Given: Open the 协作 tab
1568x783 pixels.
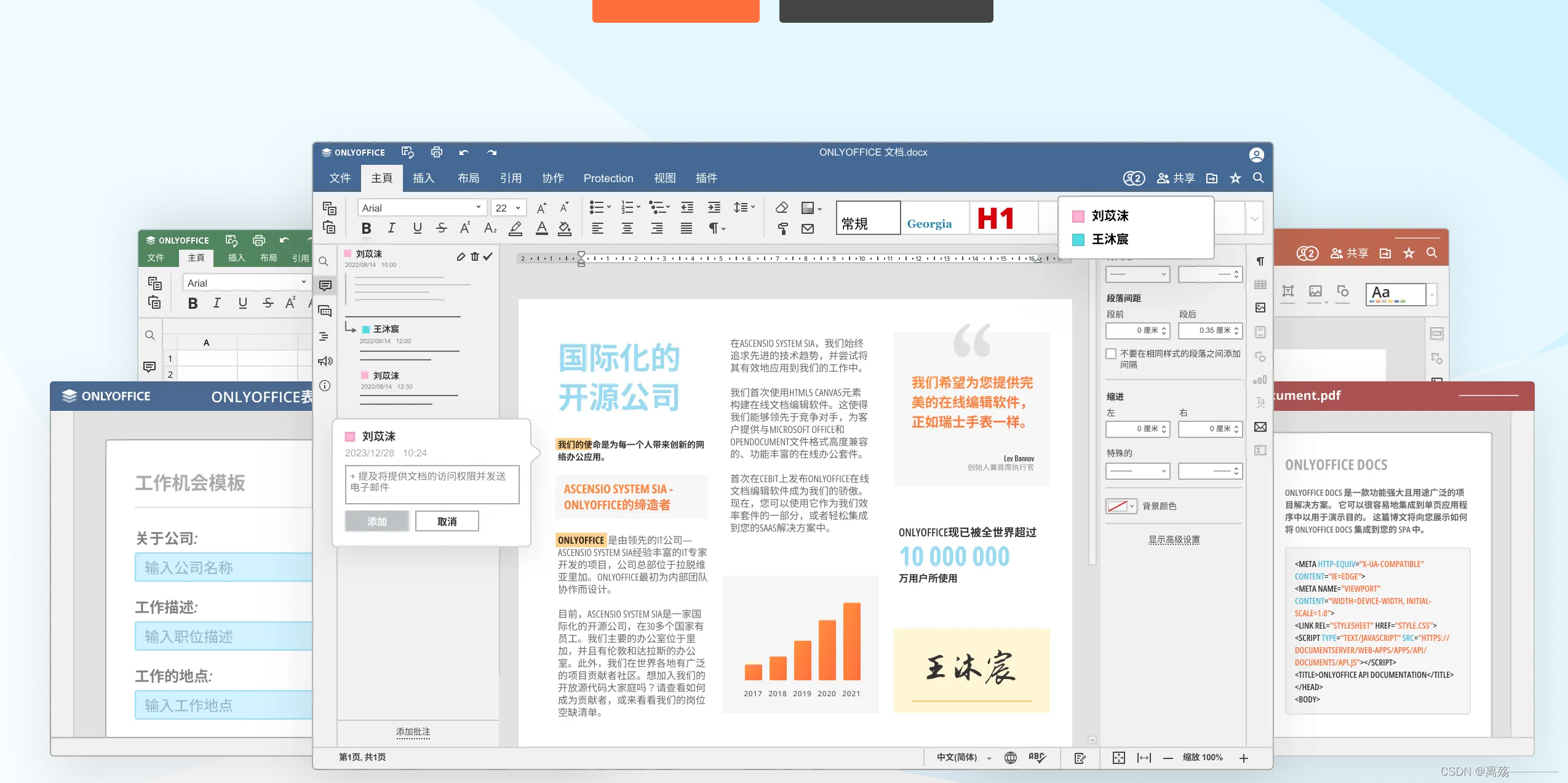Looking at the screenshot, I should (552, 178).
